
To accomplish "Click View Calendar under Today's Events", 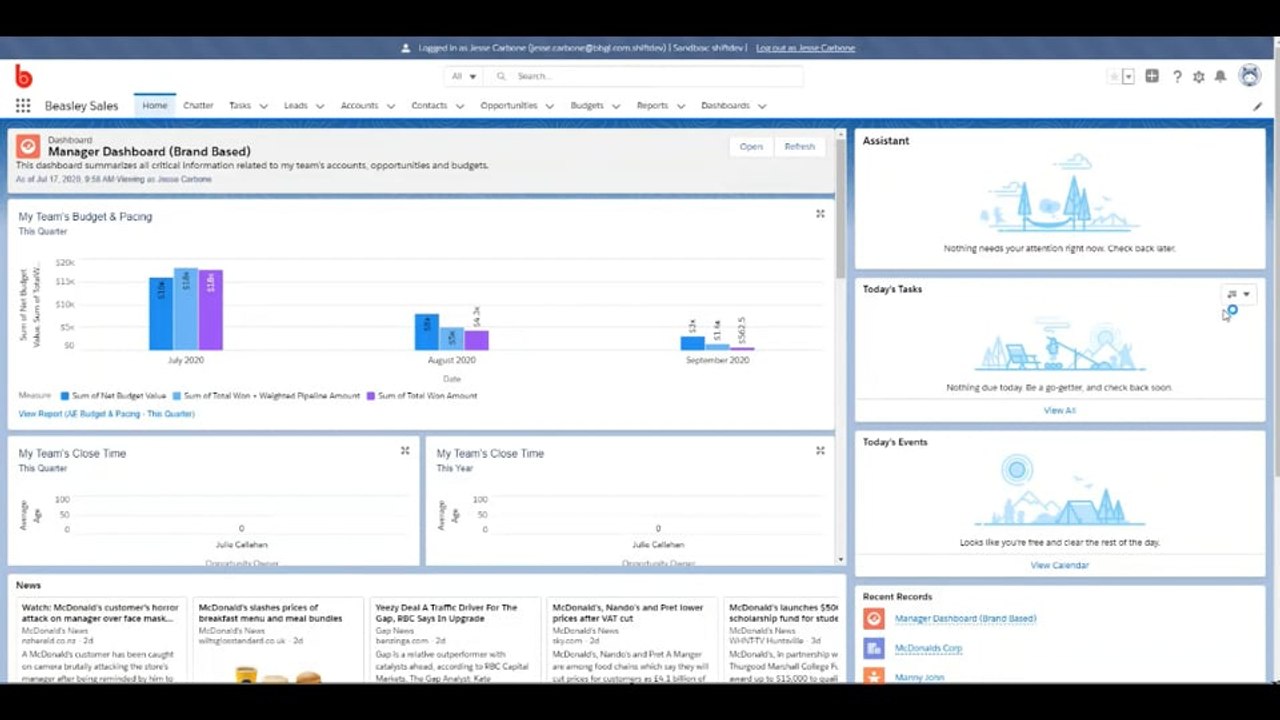I will (x=1060, y=565).
